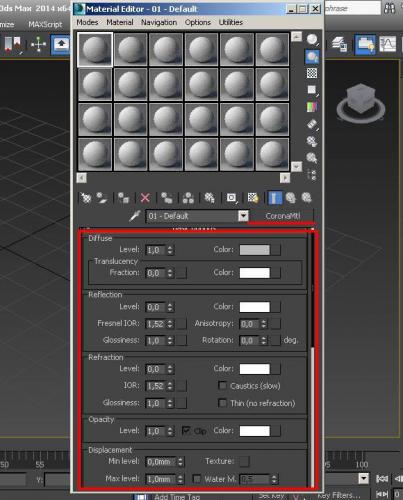Click Go to Parent icon
403x500 pixels.
(x=291, y=198)
